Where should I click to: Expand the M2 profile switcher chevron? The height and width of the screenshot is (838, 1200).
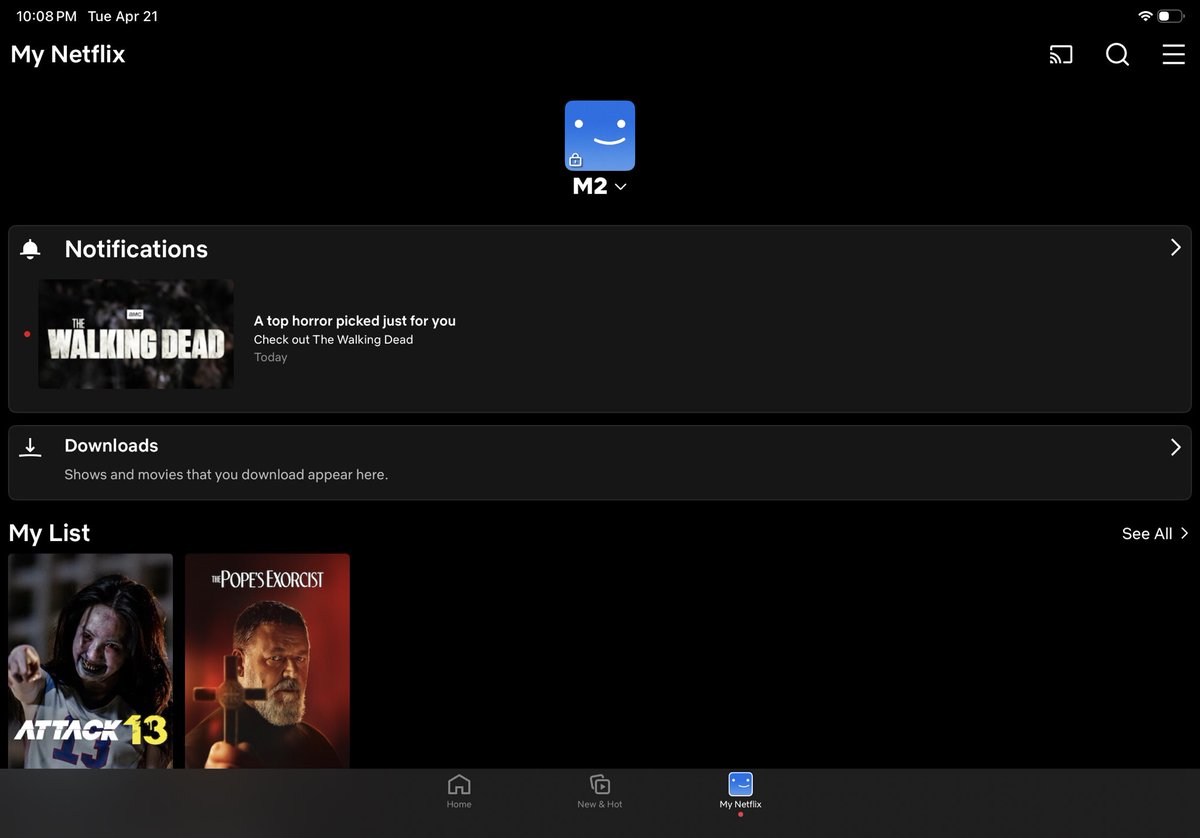620,187
